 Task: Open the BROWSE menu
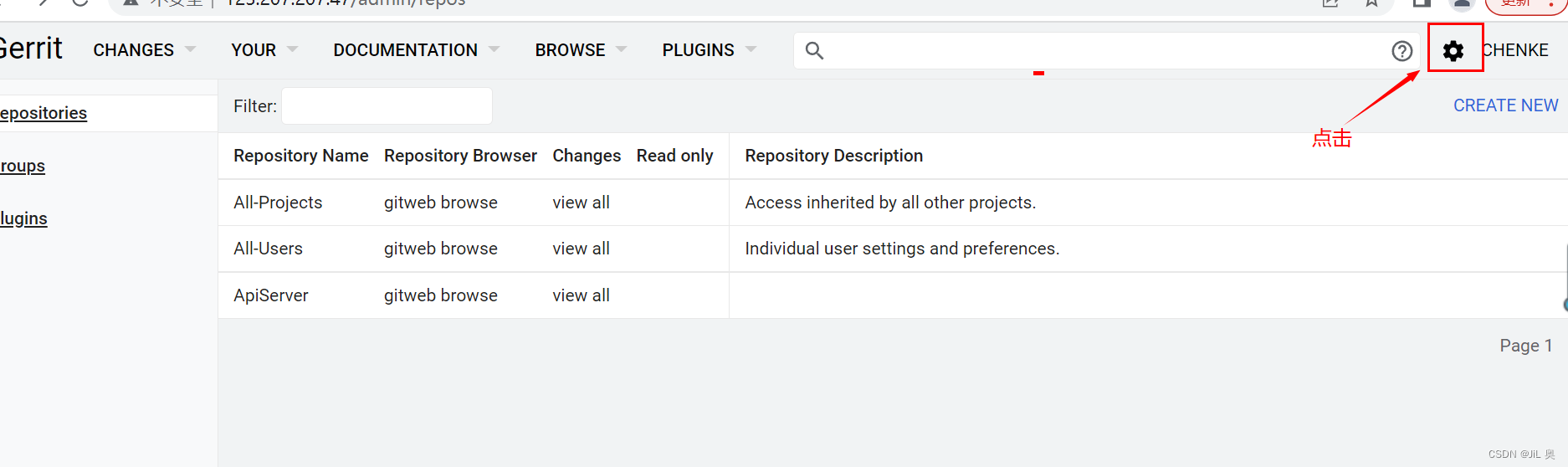coord(580,50)
